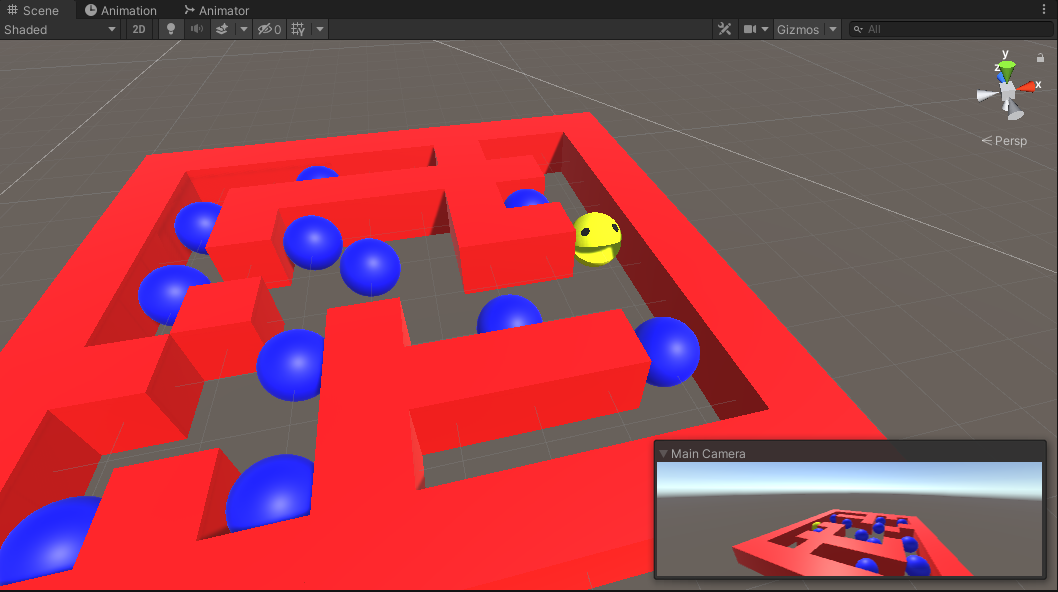Toggle skybox and effects icon
The height and width of the screenshot is (592, 1058).
(222, 29)
